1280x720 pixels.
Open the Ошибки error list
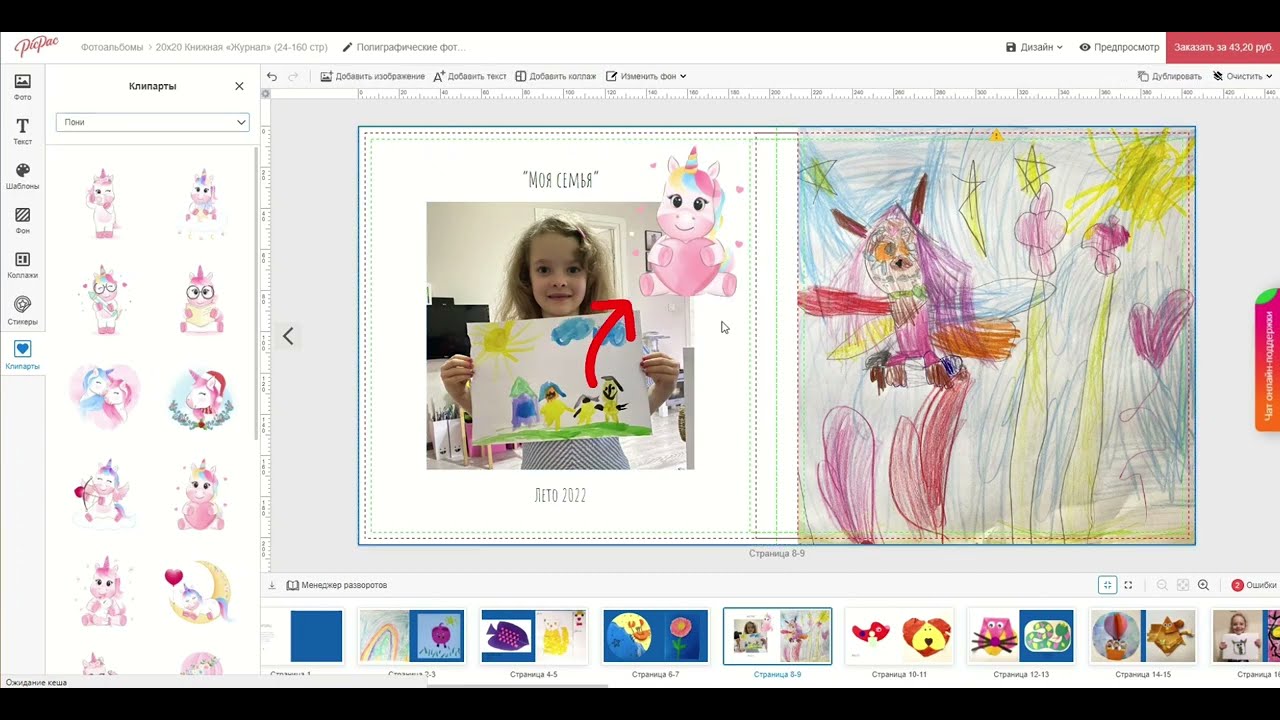click(1254, 585)
